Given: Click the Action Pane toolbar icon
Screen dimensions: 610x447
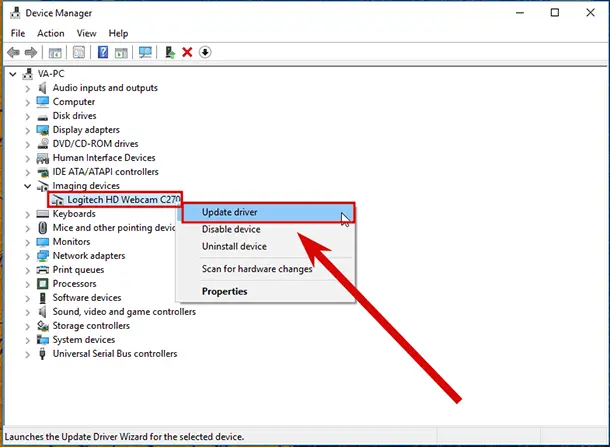Looking at the screenshot, I should 121,53.
